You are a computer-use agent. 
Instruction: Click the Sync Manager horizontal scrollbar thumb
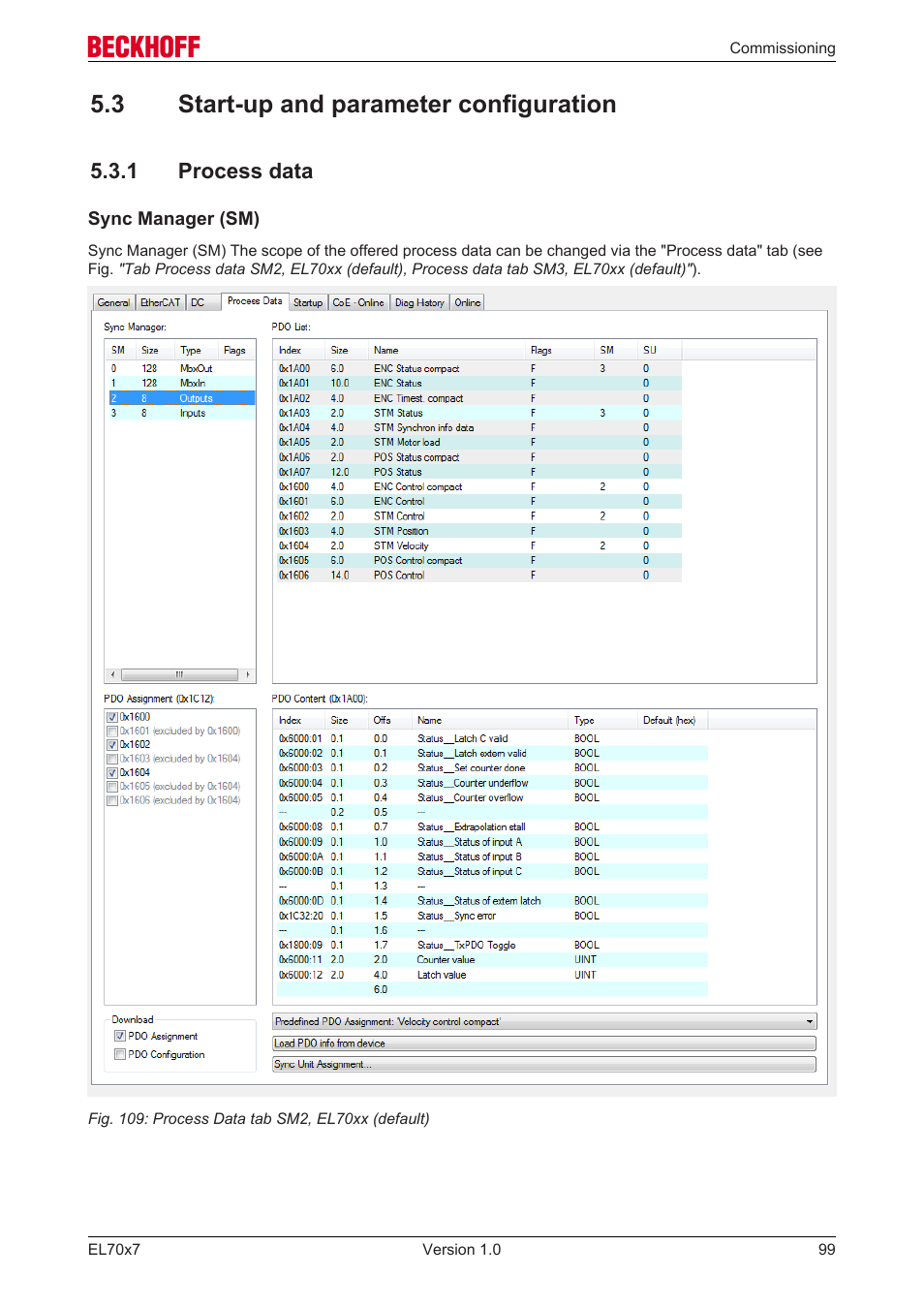coord(179,674)
